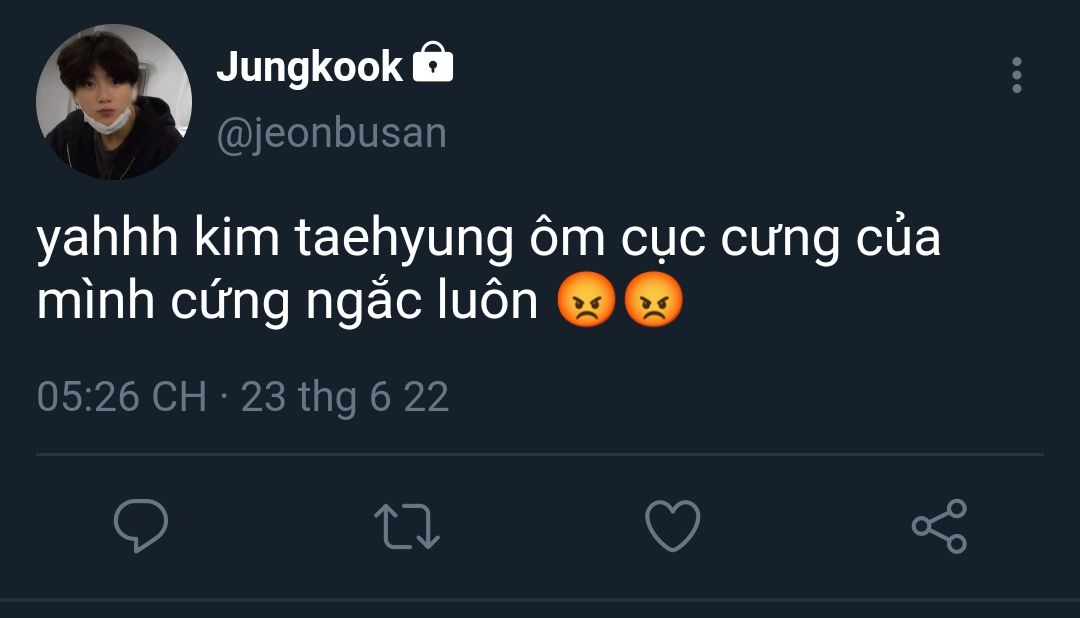Open the @jeonbusan handle link
1080x618 pixels.
pos(331,133)
